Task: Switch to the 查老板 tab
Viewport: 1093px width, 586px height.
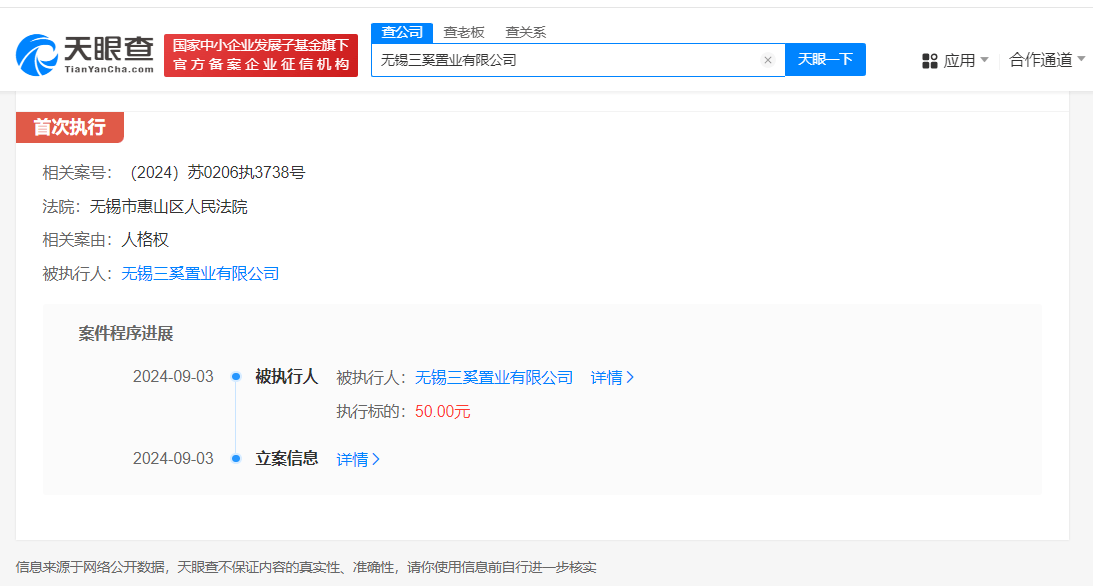Action: click(464, 32)
